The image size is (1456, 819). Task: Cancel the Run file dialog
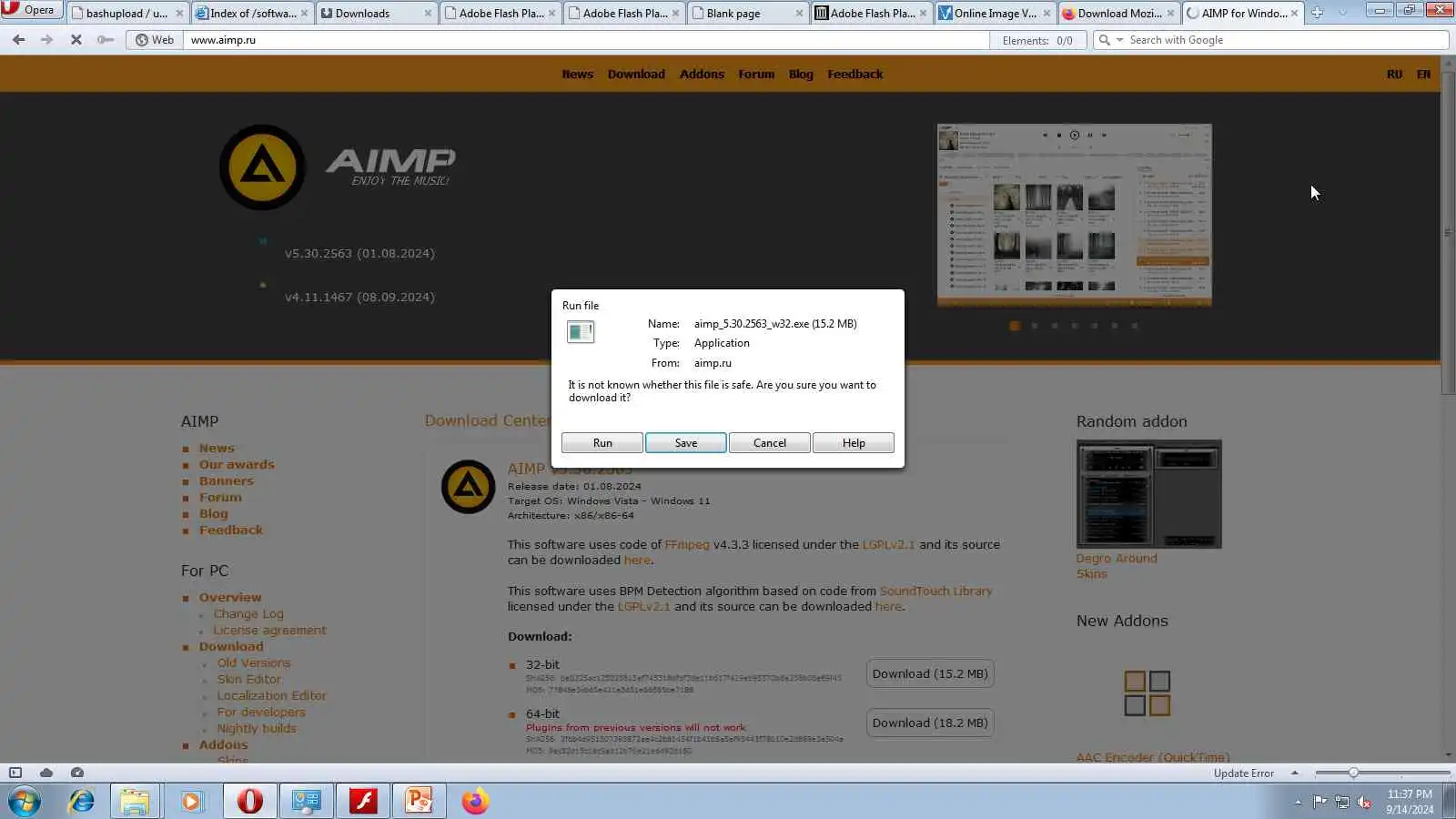click(x=770, y=443)
